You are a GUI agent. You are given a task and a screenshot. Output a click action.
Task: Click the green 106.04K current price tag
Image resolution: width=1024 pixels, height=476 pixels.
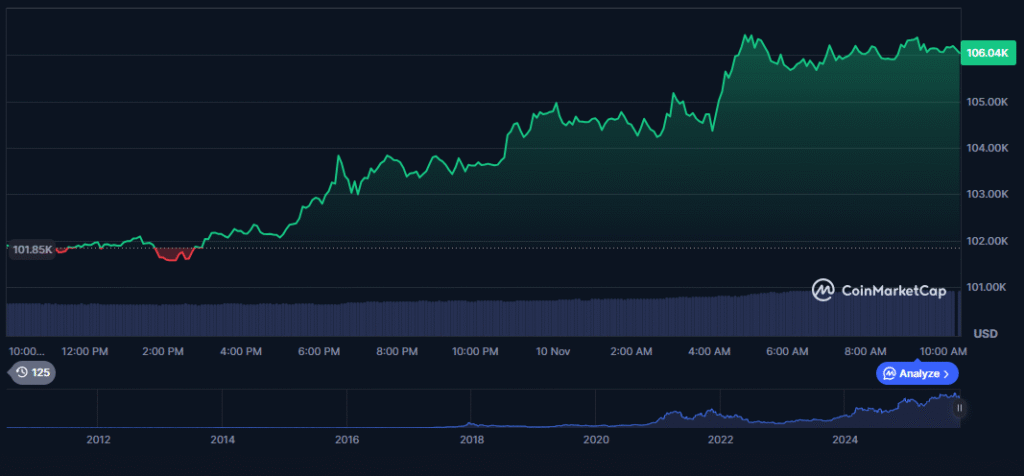(x=985, y=53)
